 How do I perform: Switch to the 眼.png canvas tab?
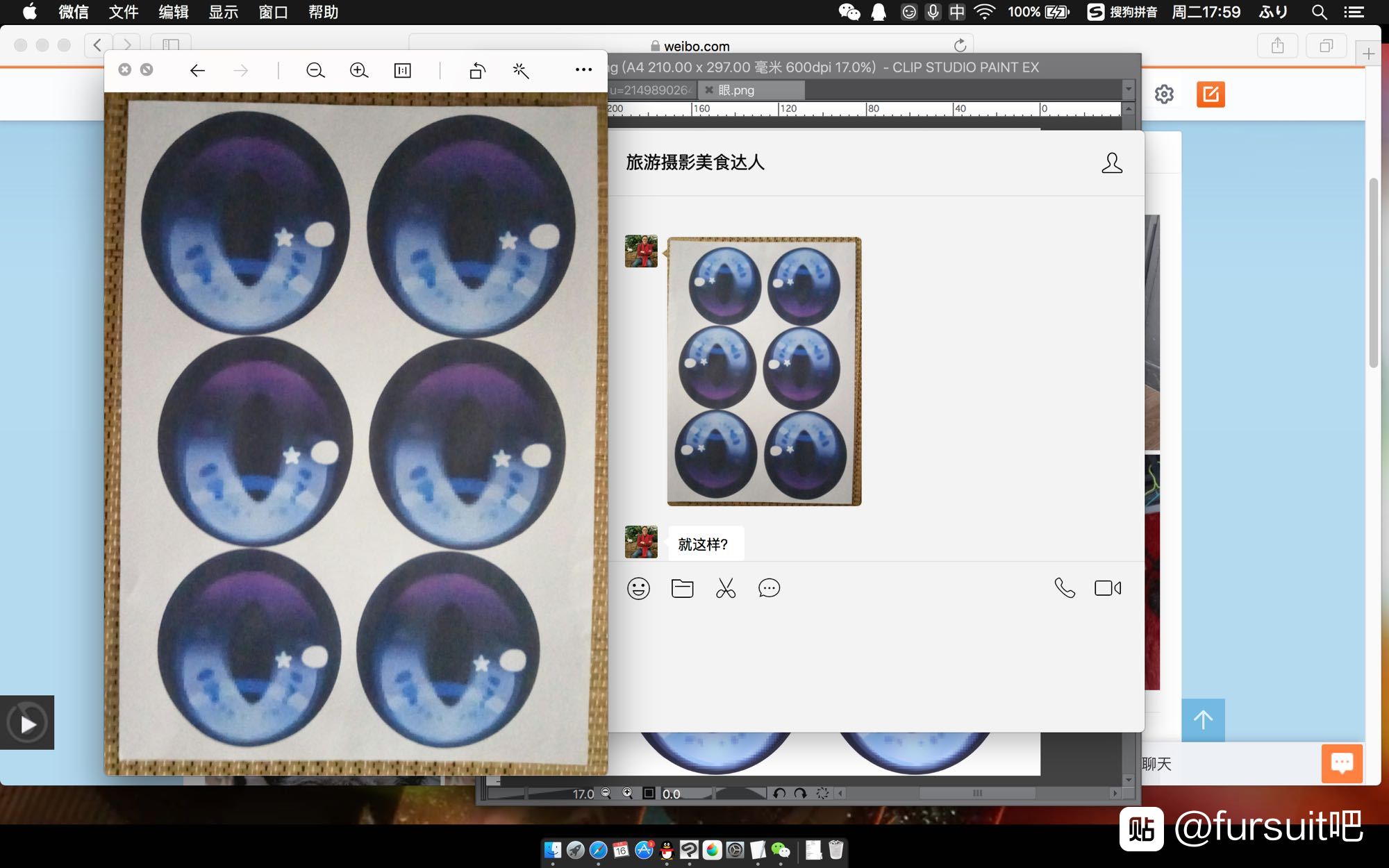[x=736, y=90]
